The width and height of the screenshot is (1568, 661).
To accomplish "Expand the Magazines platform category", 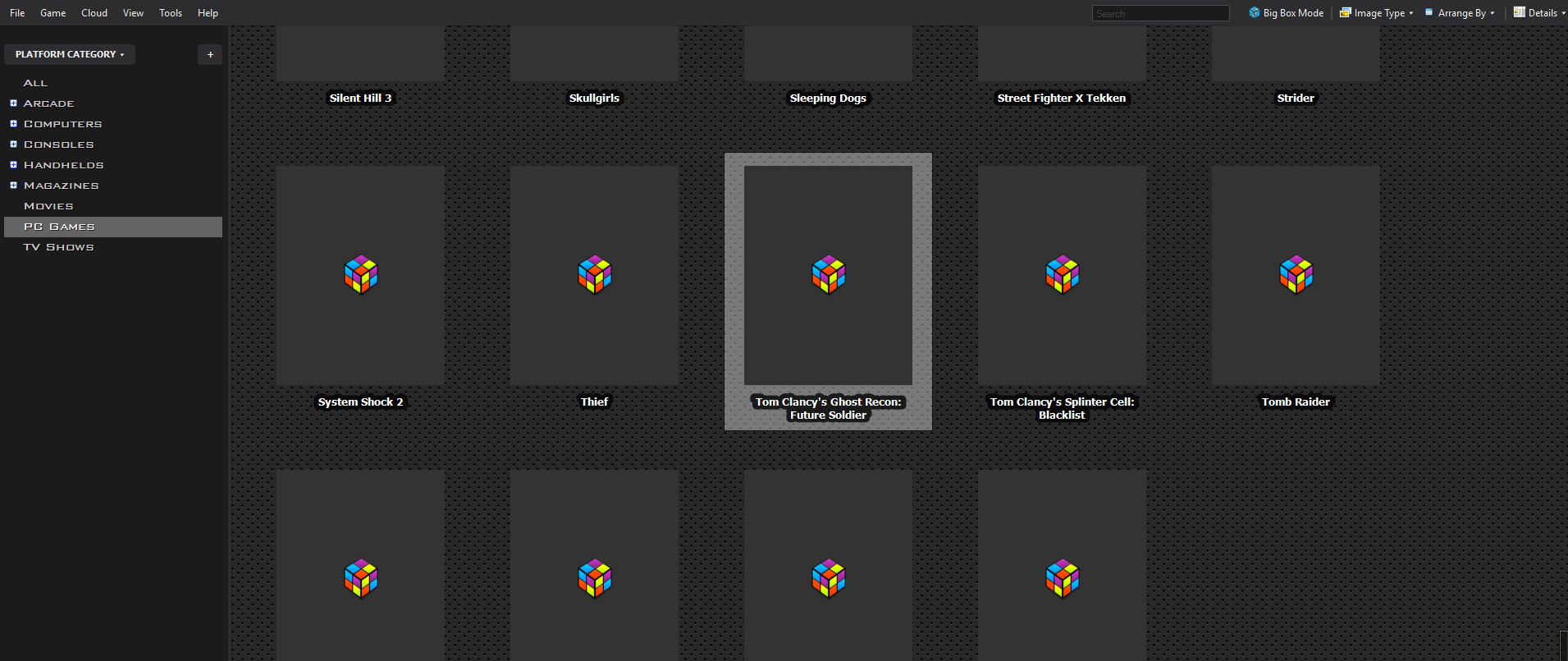I will point(13,186).
